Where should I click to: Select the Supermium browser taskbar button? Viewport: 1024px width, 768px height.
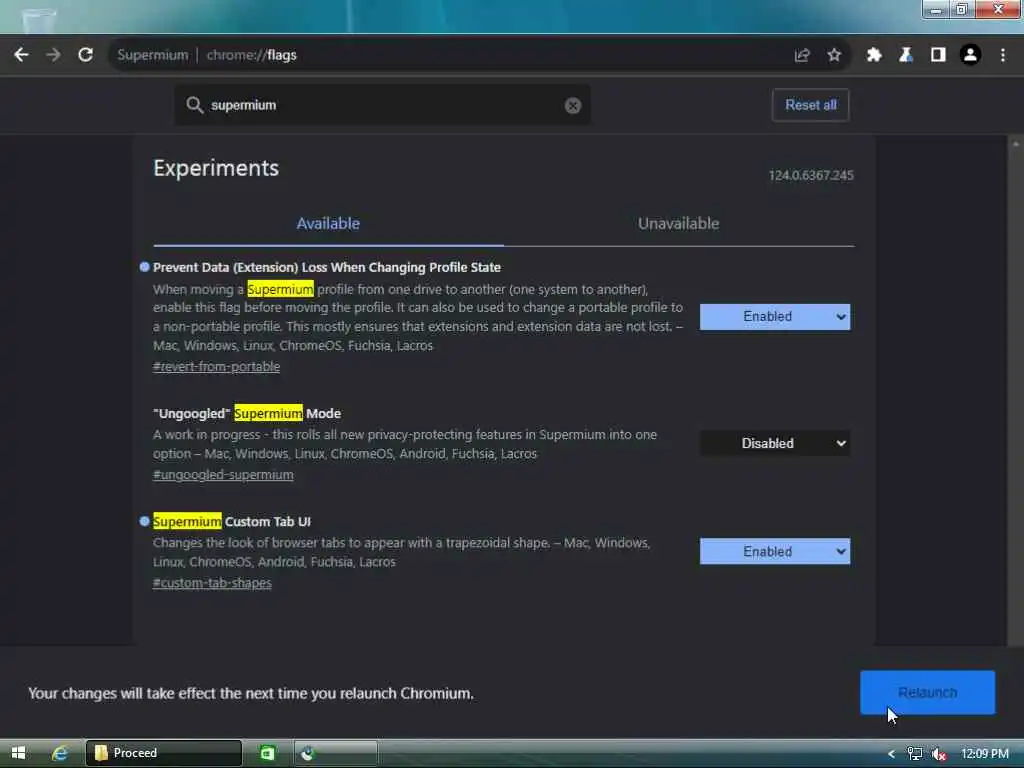pyautogui.click(x=335, y=753)
